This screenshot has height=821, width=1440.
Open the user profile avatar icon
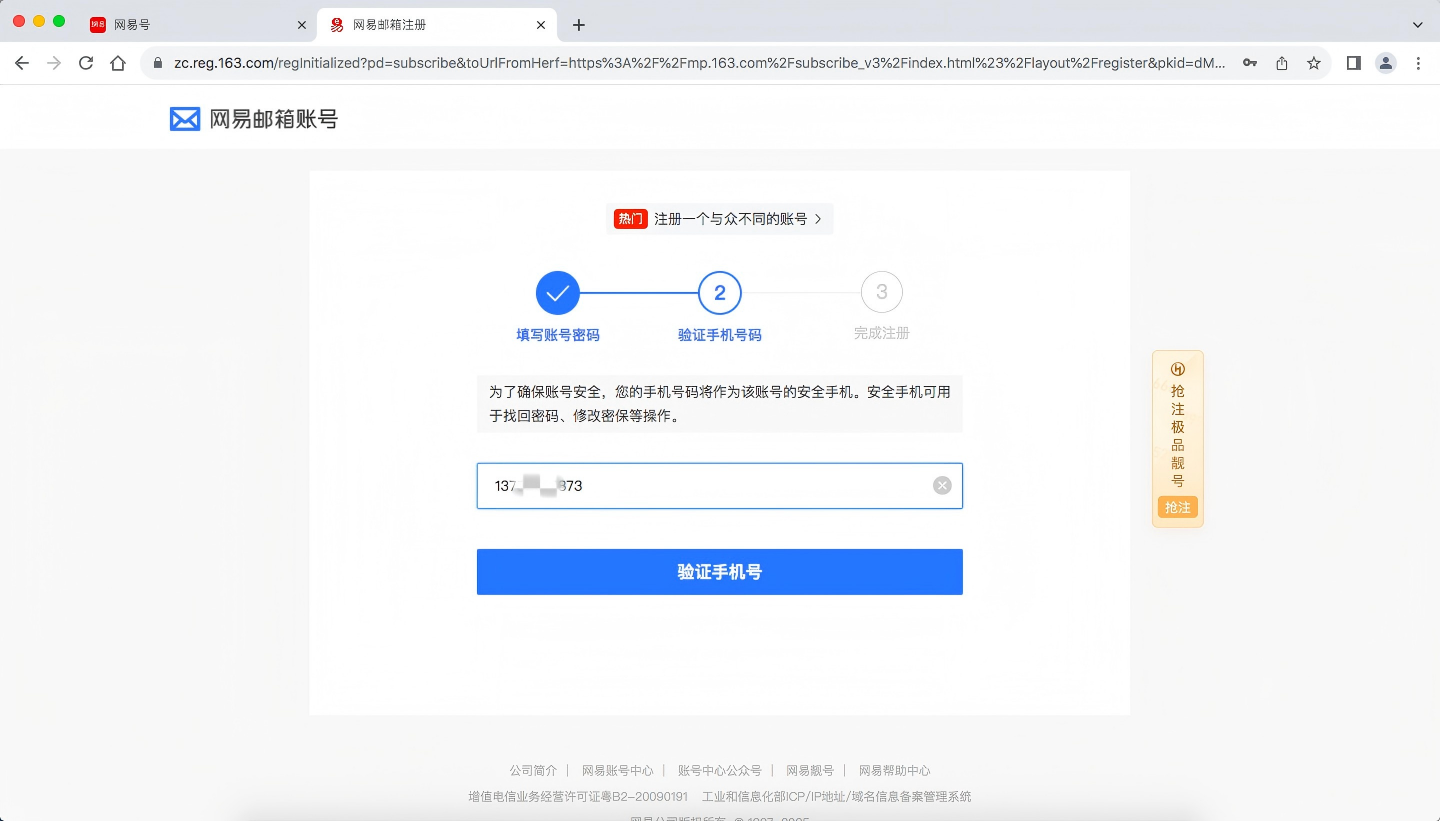[x=1386, y=63]
